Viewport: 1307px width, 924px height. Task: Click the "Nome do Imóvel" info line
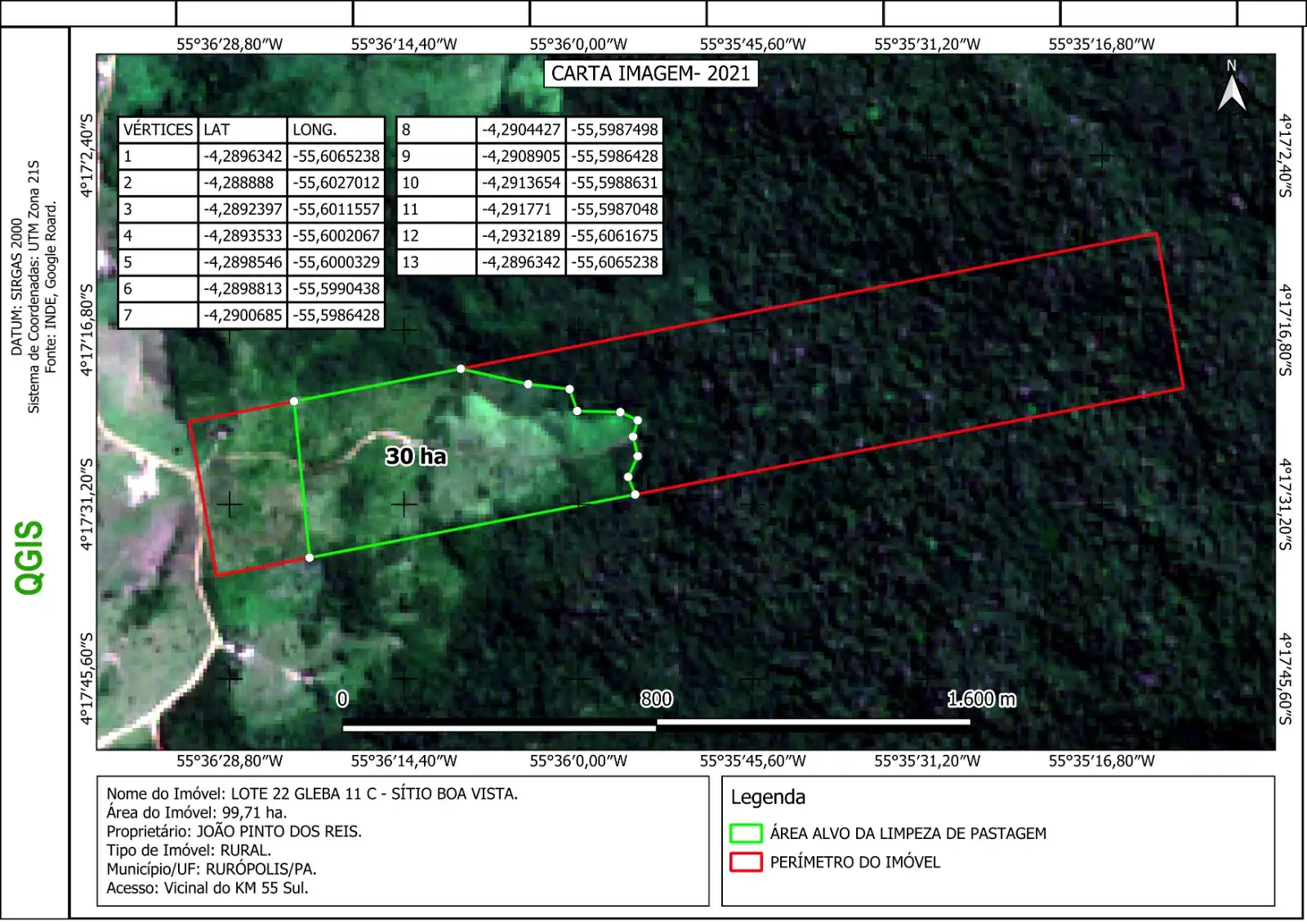coord(311,794)
